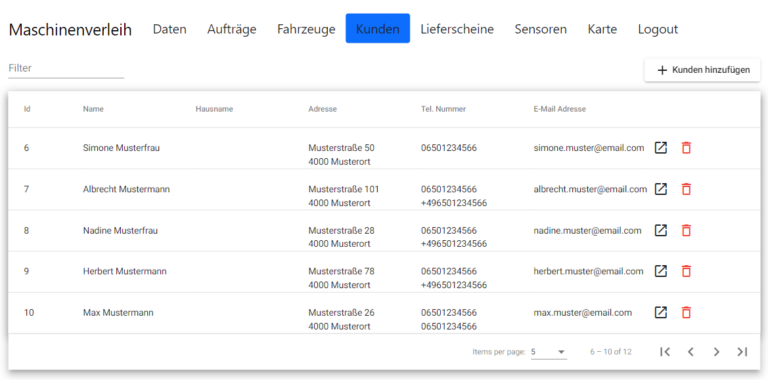Click address Musterstraße 26
This screenshot has width=768, height=380.
point(341,312)
